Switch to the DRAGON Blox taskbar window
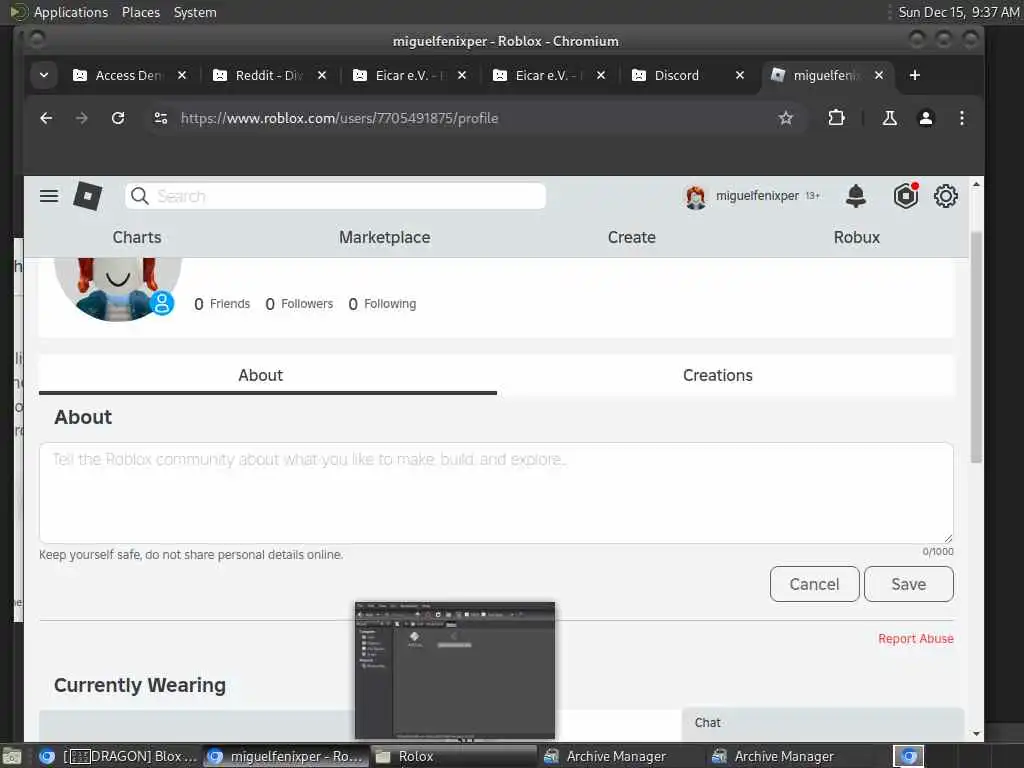1024x768 pixels. [118, 756]
